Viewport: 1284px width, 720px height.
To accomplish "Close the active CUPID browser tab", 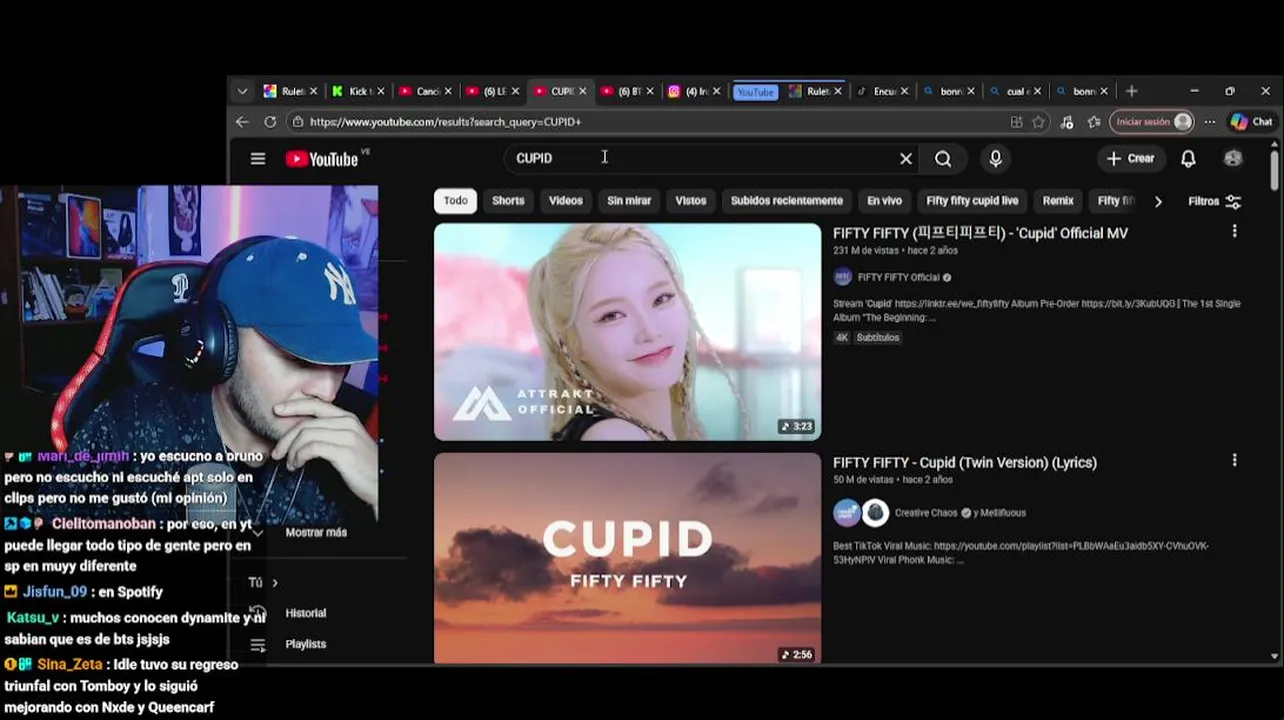I will tap(581, 91).
